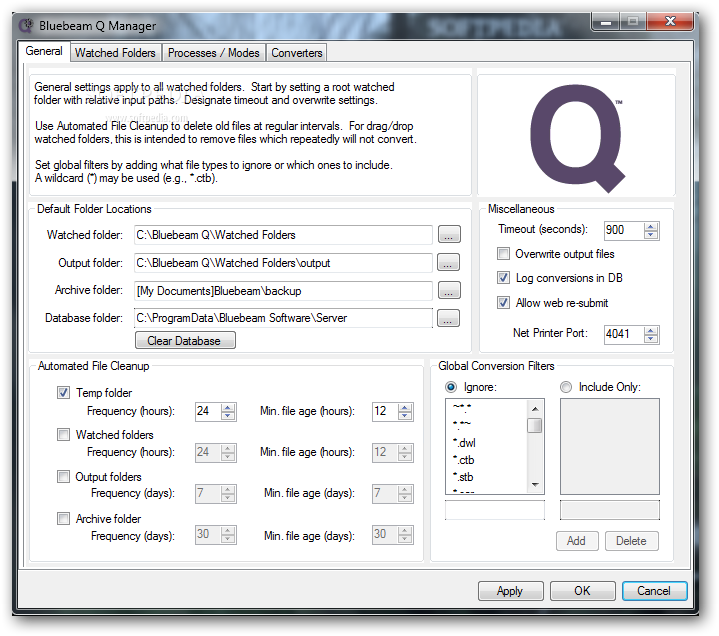
Task: Click Ignore list scroll down arrow
Action: click(535, 484)
